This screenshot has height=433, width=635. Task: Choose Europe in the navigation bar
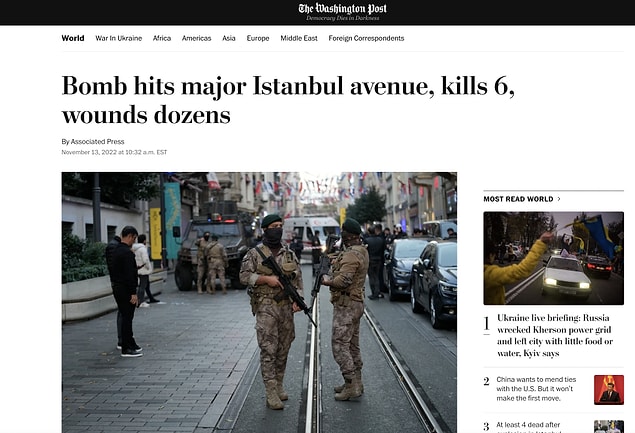[258, 38]
